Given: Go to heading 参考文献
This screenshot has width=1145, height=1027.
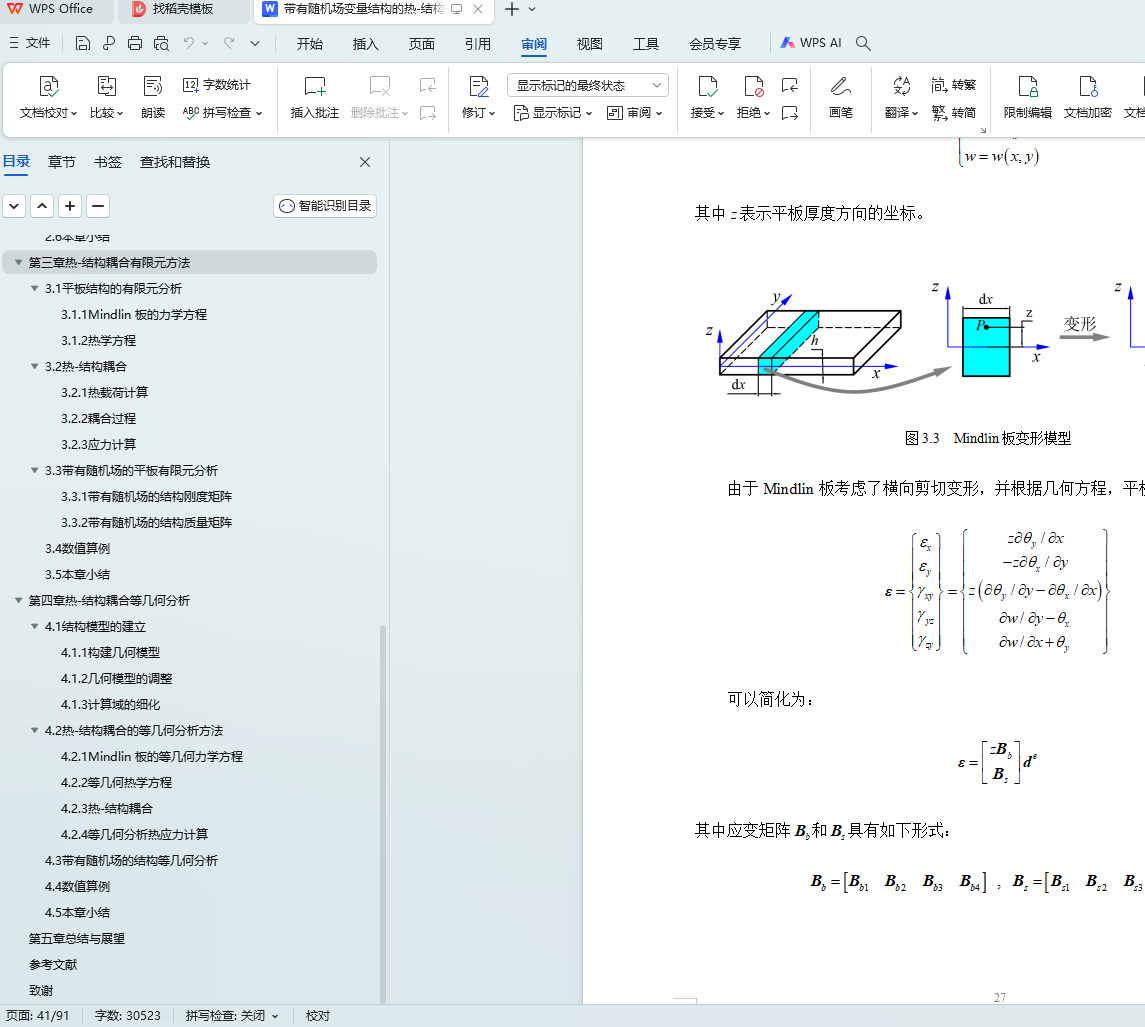Looking at the screenshot, I should [53, 964].
